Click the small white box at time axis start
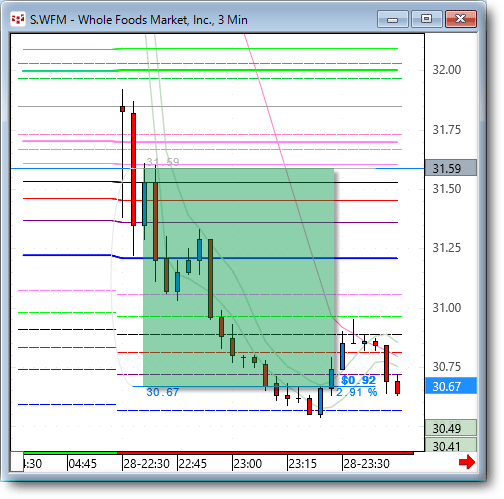Screen dimensions: 504x499 [x=17, y=462]
